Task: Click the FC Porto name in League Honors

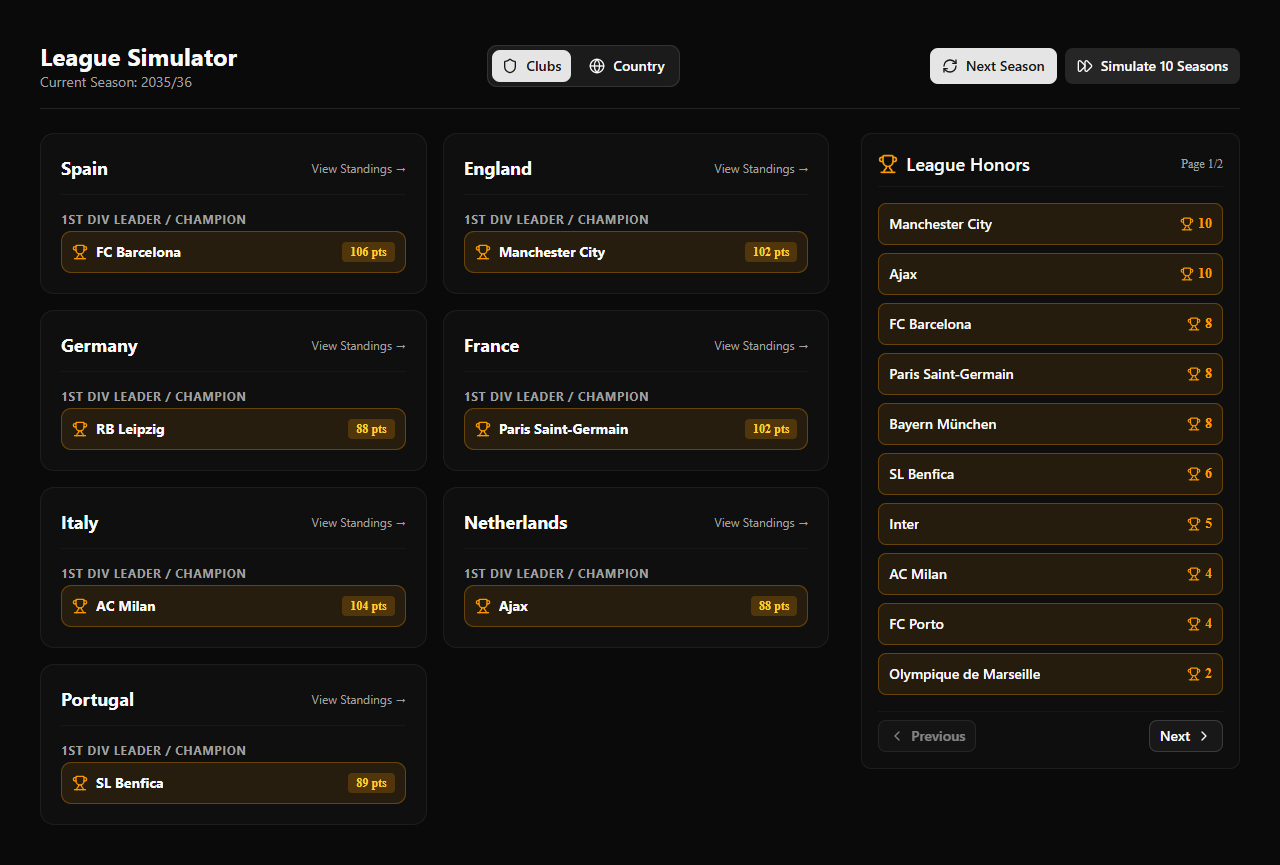Action: pyautogui.click(x=916, y=624)
